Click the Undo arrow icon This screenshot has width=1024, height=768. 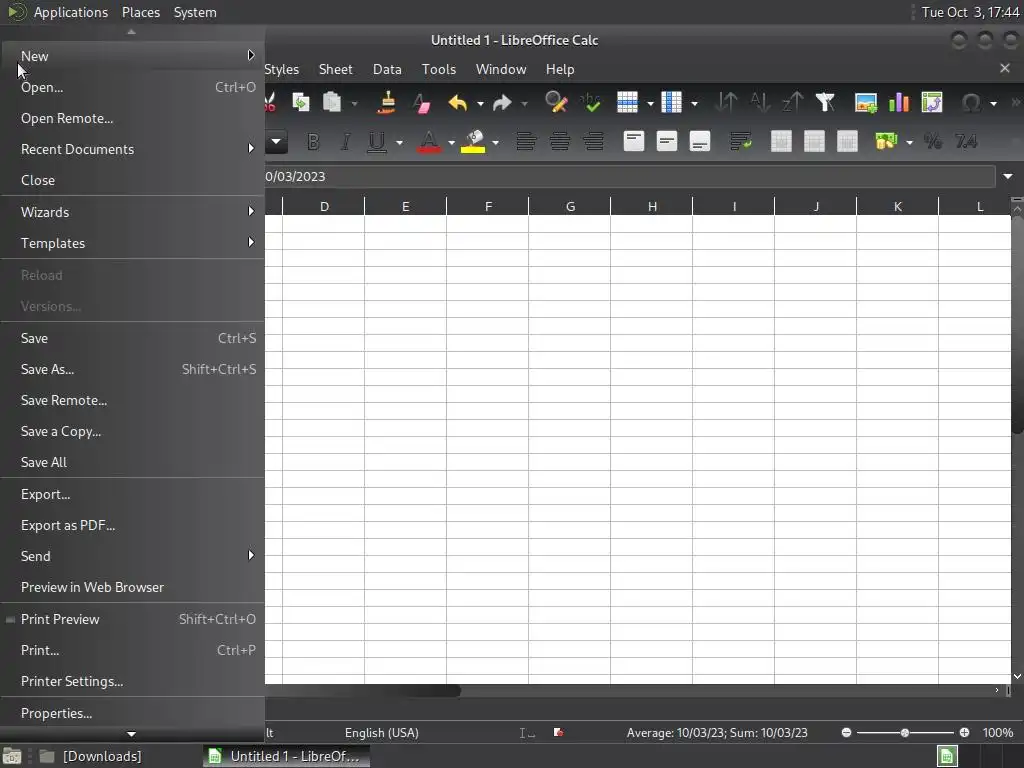click(x=458, y=103)
